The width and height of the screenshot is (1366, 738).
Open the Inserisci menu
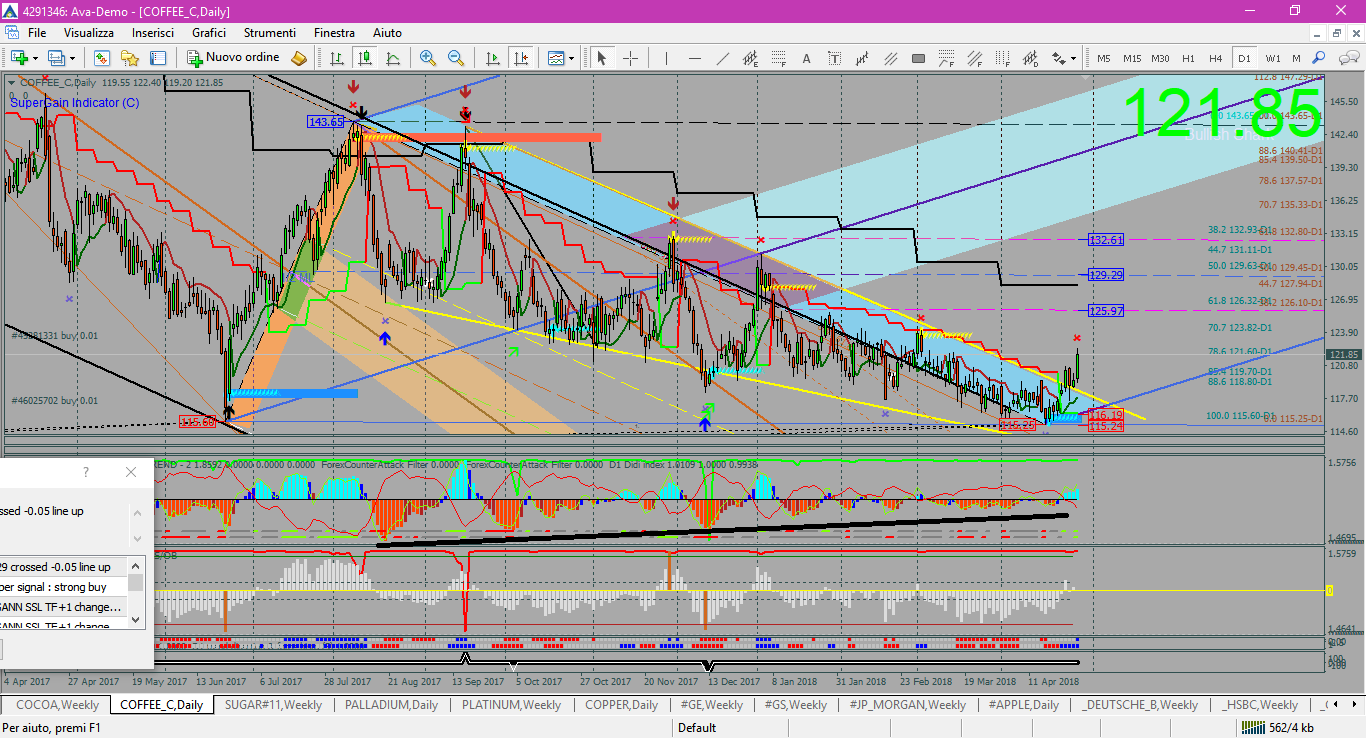click(x=153, y=33)
